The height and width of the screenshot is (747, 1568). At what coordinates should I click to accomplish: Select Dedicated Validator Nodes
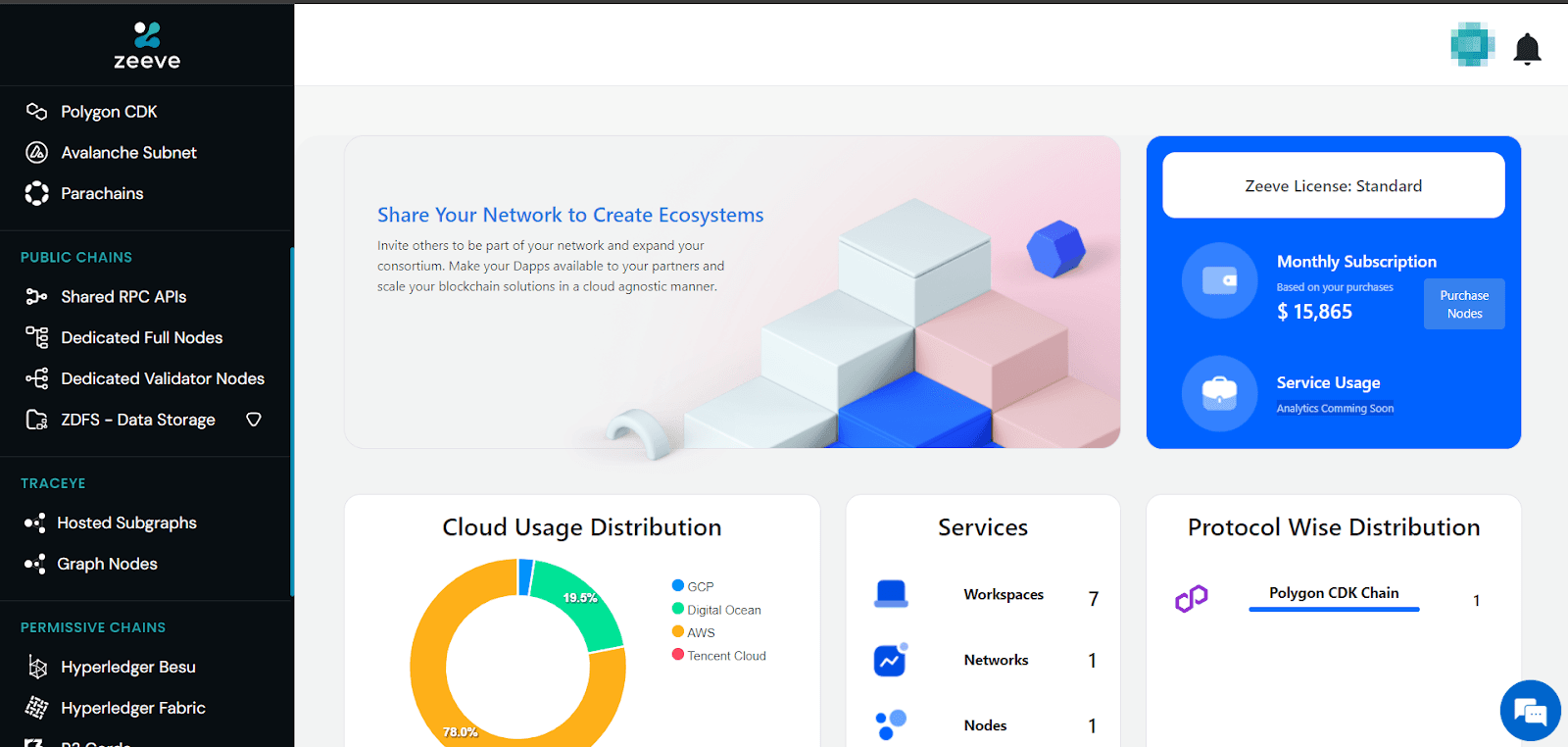click(x=163, y=379)
